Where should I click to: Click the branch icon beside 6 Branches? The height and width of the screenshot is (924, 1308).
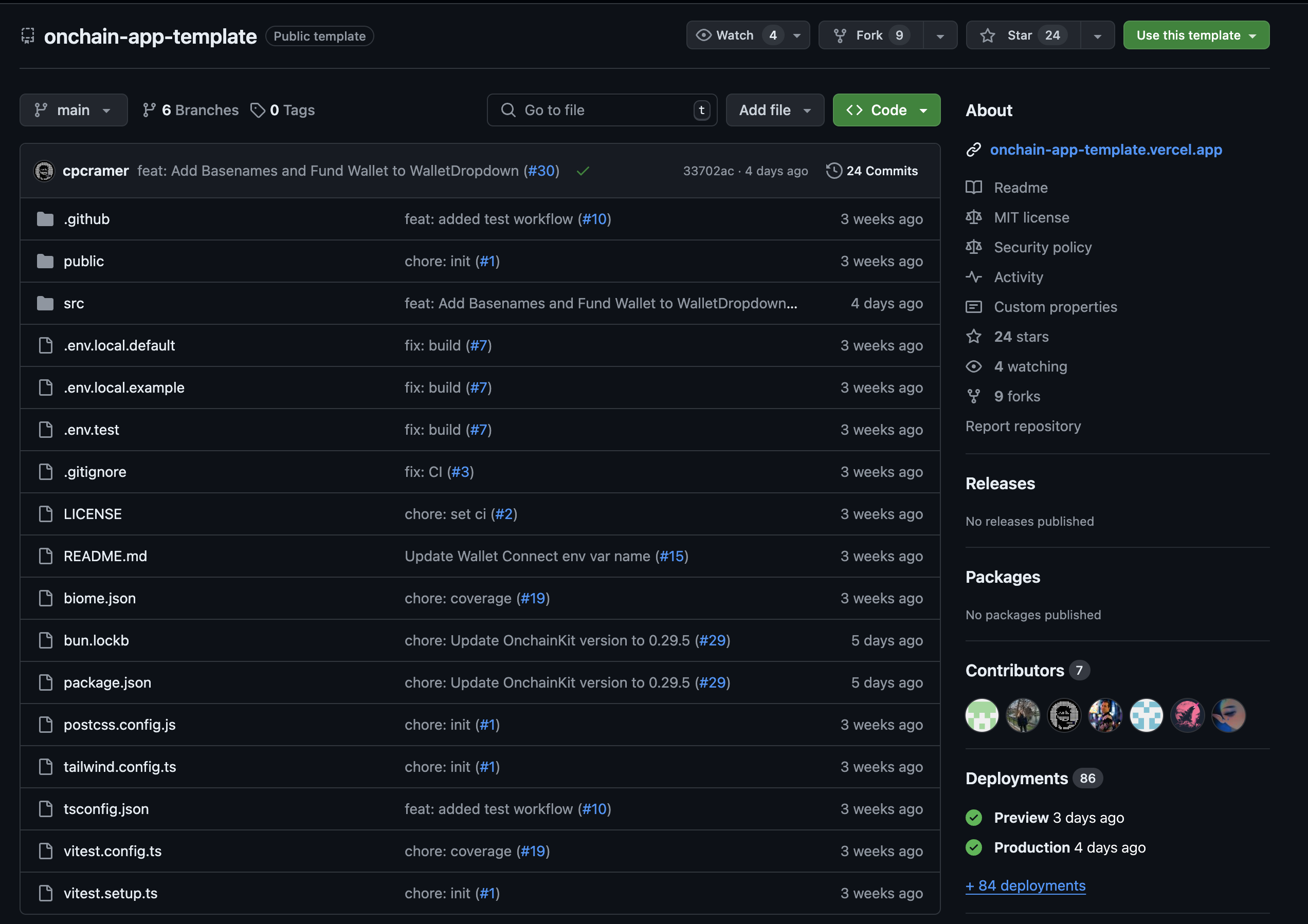(149, 110)
